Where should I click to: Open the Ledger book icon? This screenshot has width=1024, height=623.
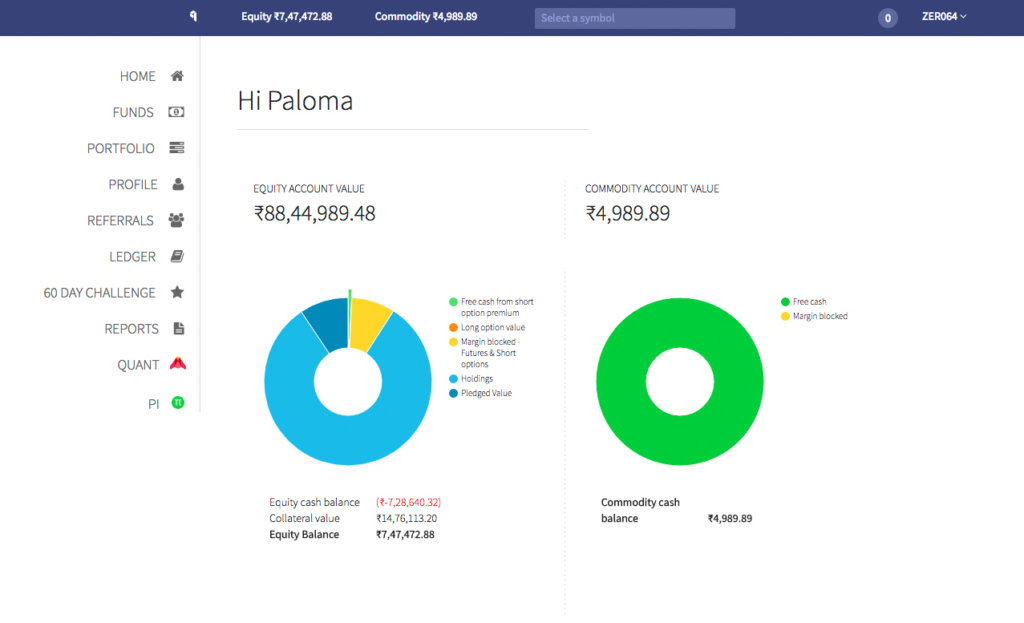(x=177, y=256)
